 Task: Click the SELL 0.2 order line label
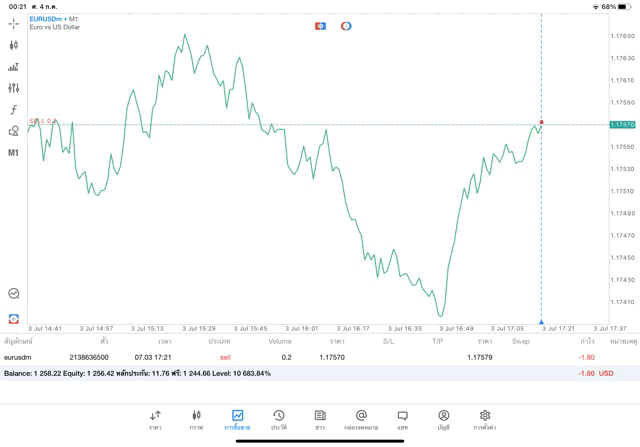[x=42, y=121]
